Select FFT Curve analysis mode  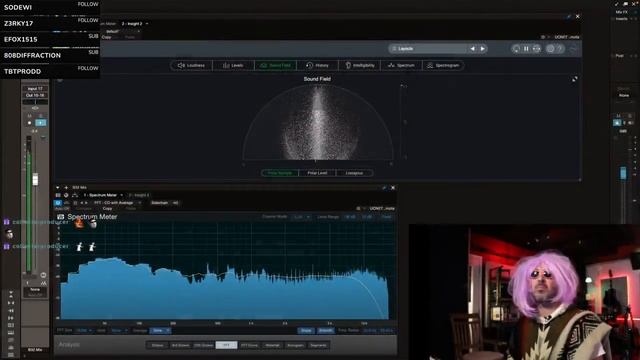tap(249, 345)
